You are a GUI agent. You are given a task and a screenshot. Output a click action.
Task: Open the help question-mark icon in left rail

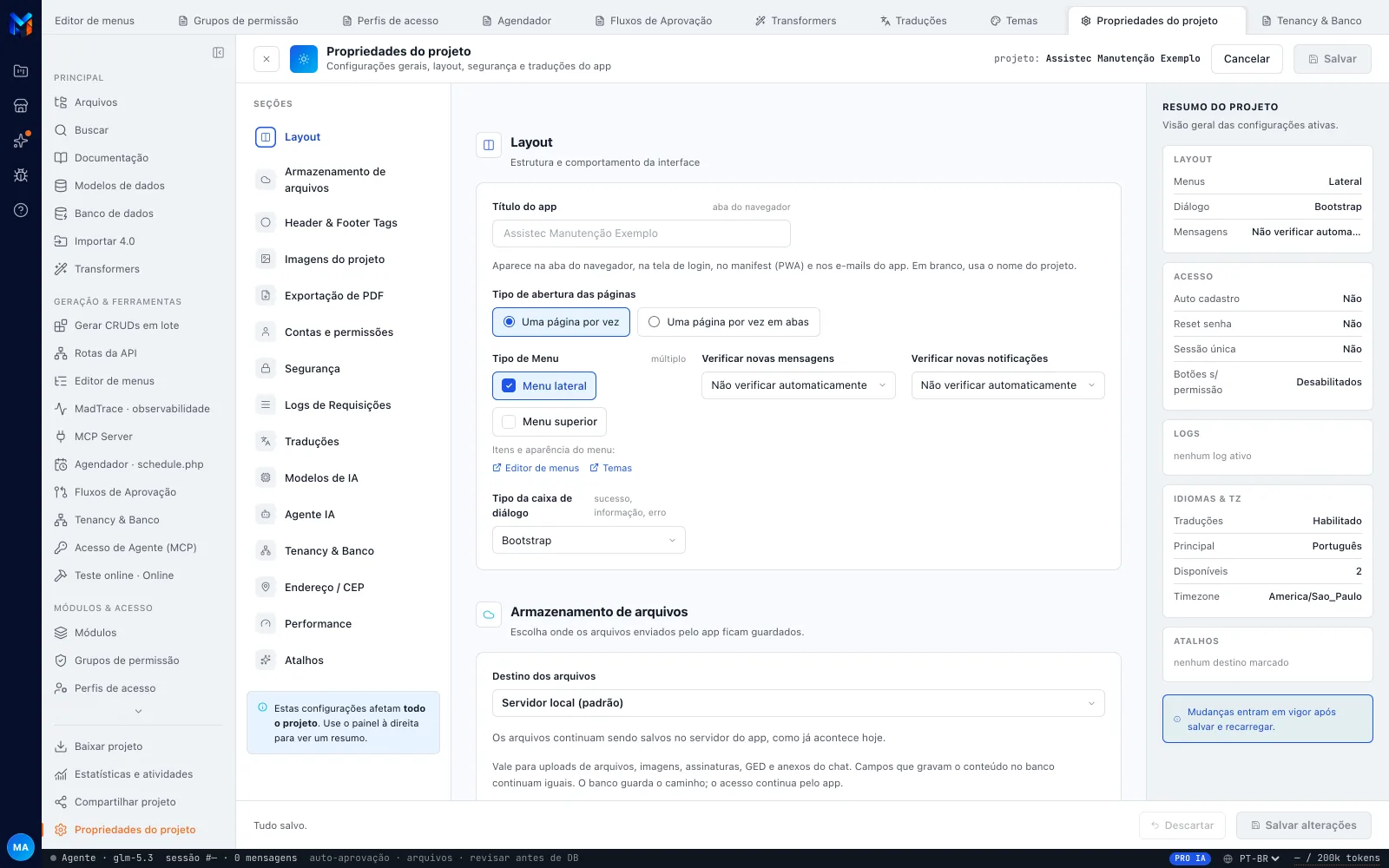(21, 210)
